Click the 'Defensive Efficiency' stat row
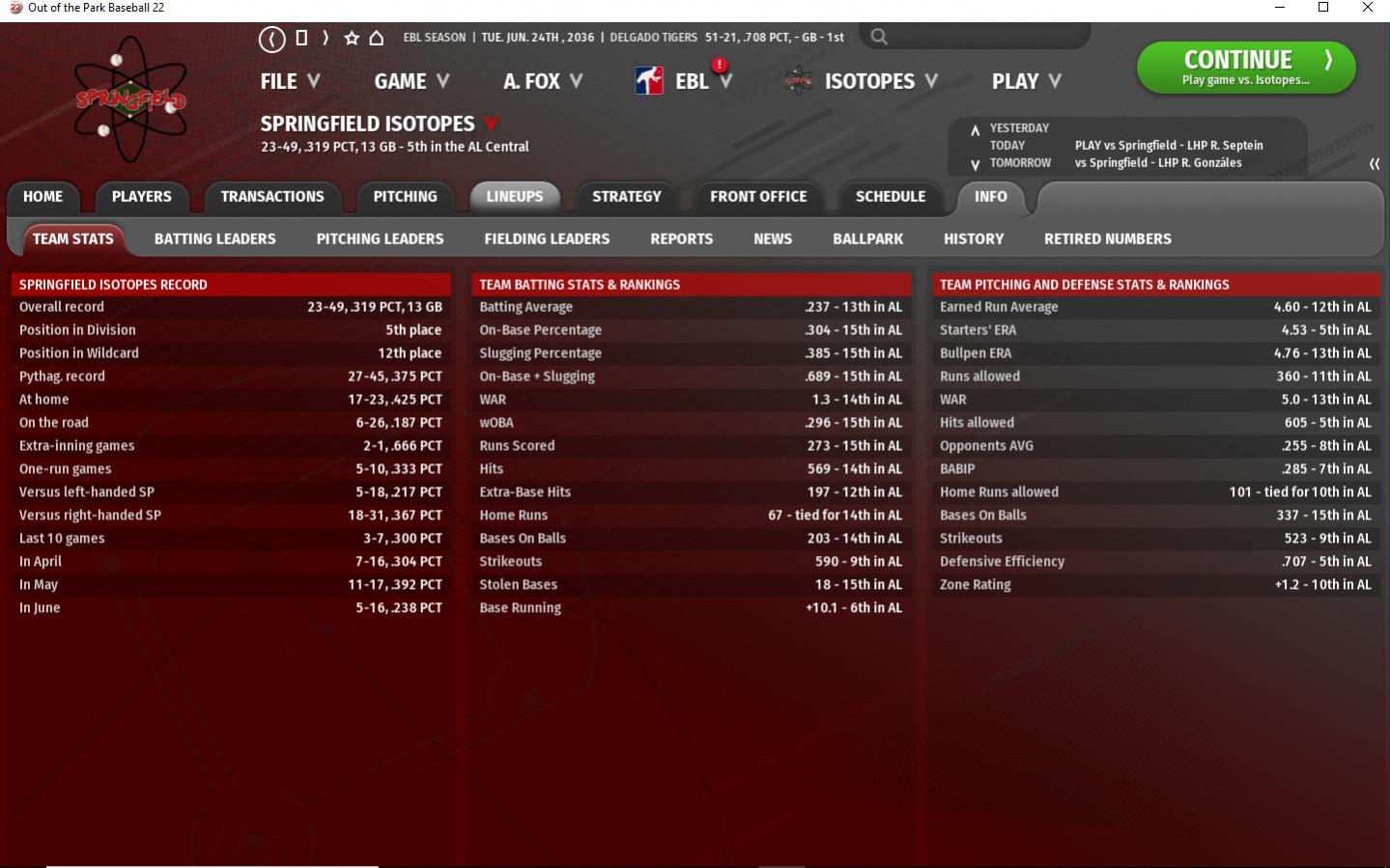Image resolution: width=1390 pixels, height=868 pixels. (x=1155, y=562)
